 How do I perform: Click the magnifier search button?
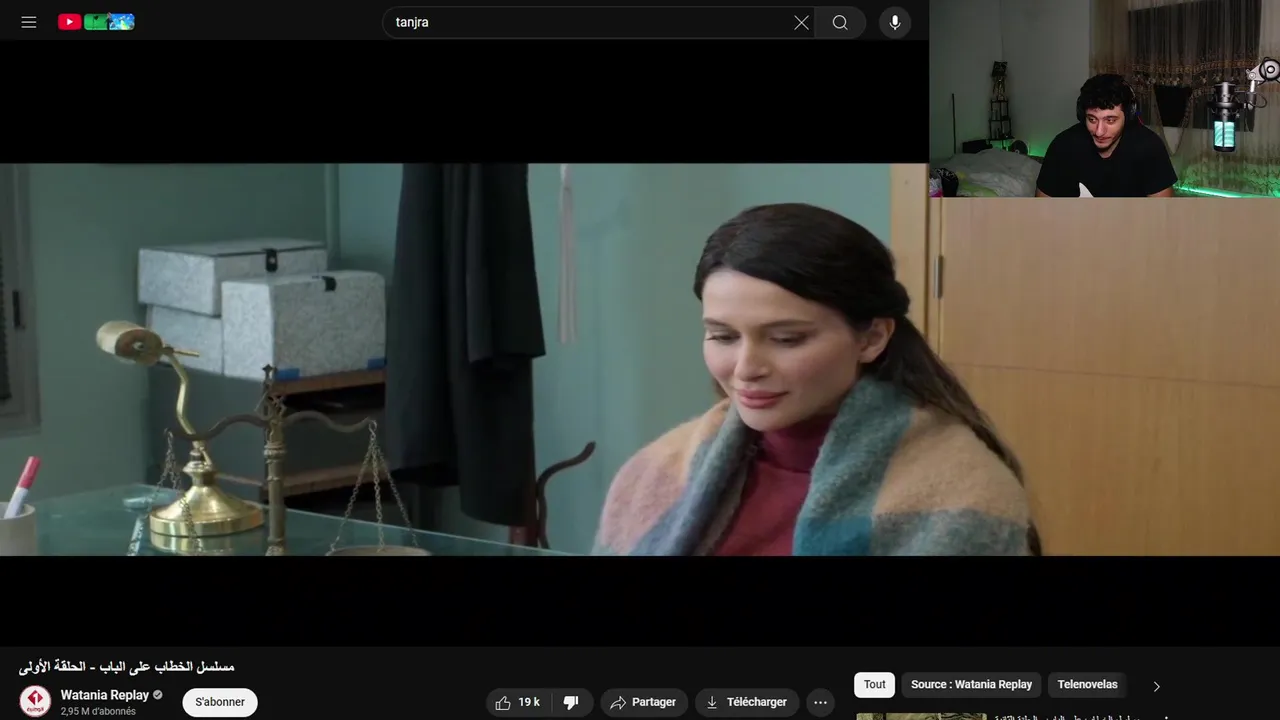pyautogui.click(x=840, y=22)
